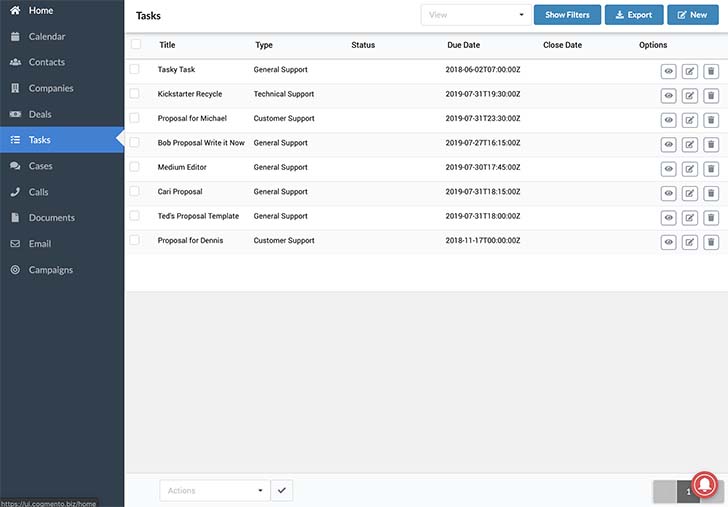Click edit icon for Kickstarter Recycle row
728x507 pixels.
point(690,95)
